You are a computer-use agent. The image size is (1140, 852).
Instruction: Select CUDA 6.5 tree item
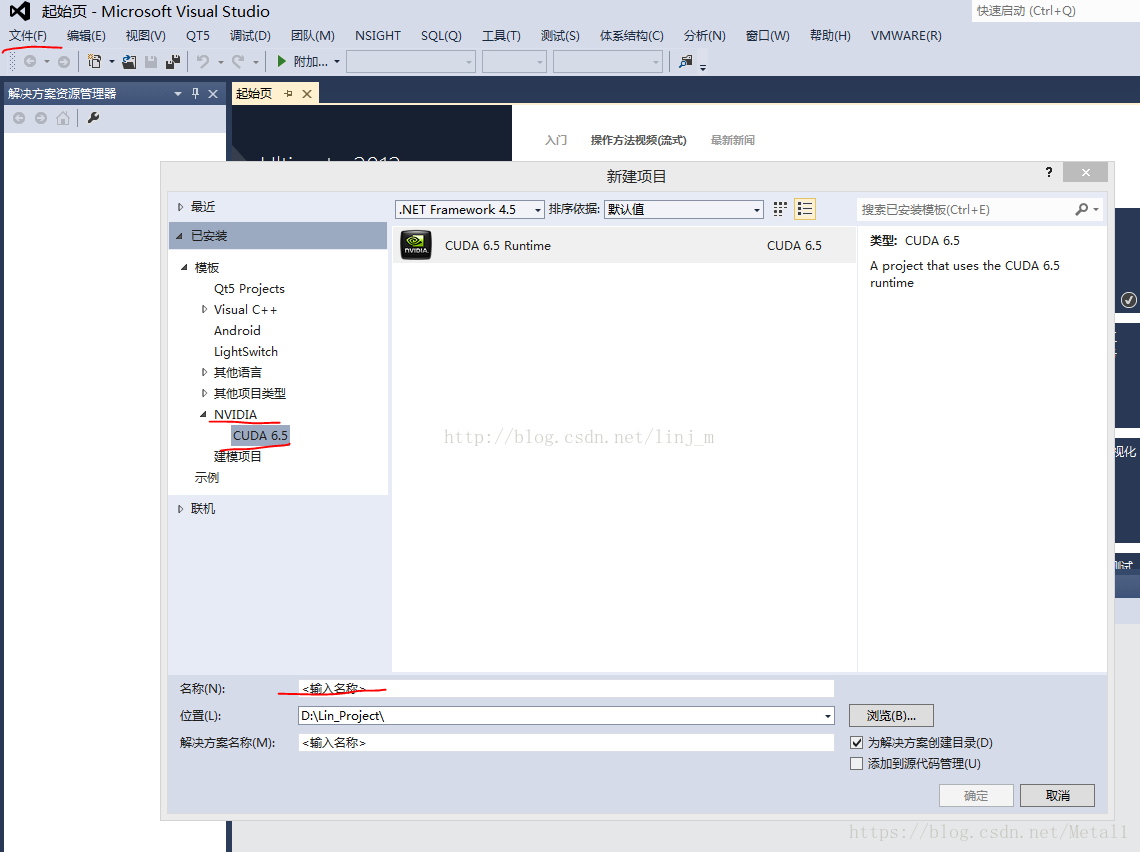coord(260,435)
